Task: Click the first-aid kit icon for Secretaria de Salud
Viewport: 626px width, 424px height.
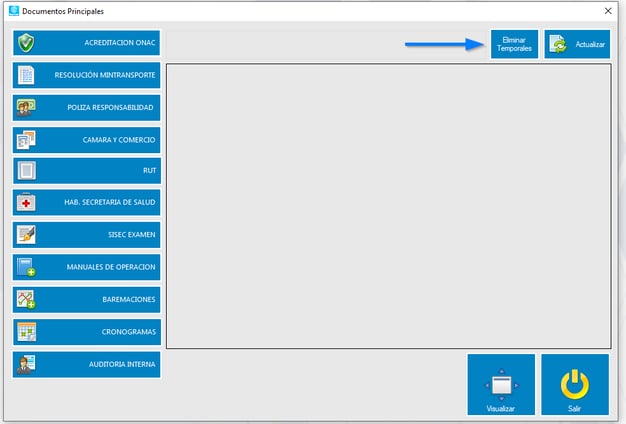Action: coord(27,203)
